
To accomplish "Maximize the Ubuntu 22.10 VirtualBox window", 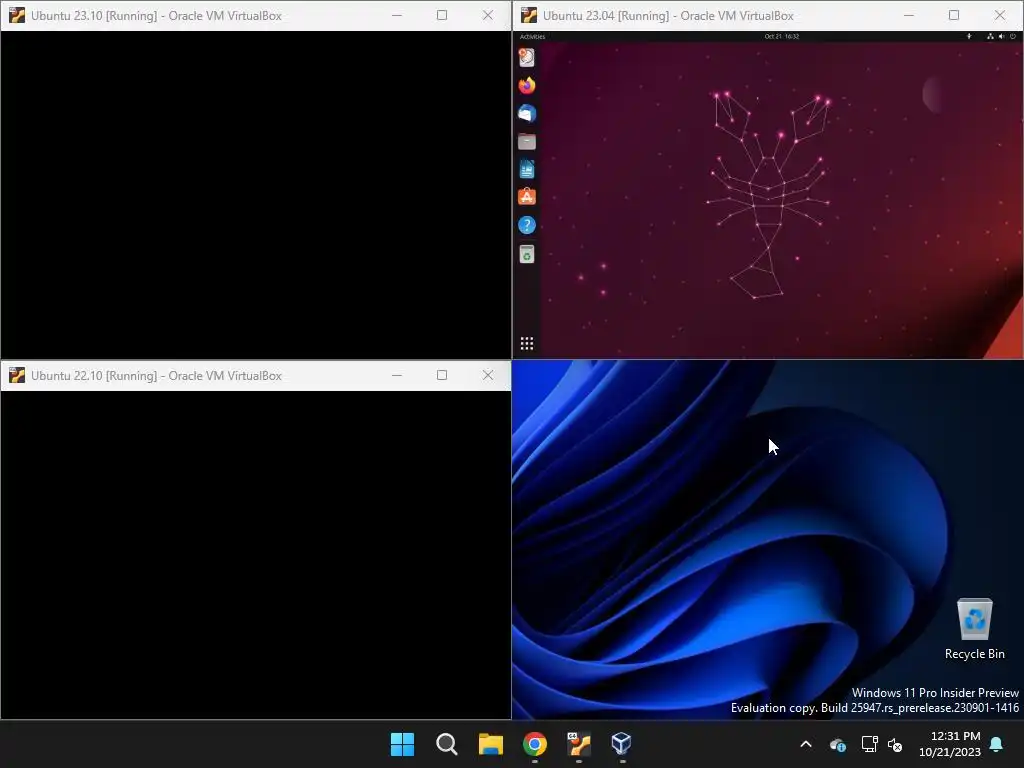I will coord(442,375).
